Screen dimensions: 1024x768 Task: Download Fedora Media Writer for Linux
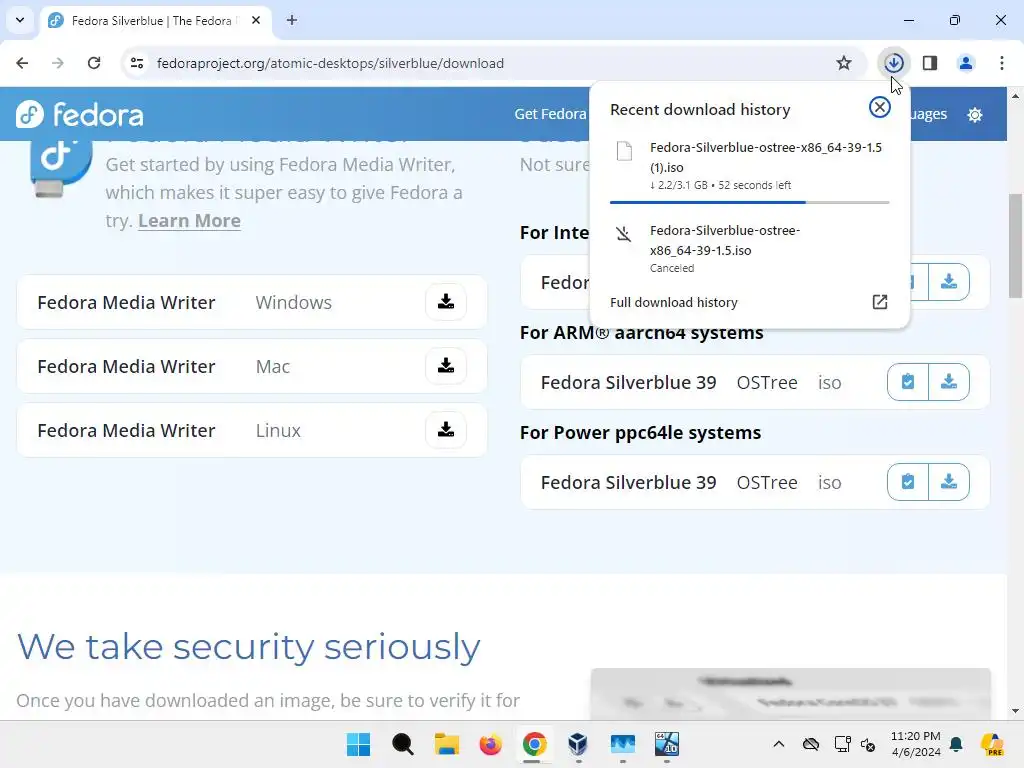pyautogui.click(x=446, y=430)
